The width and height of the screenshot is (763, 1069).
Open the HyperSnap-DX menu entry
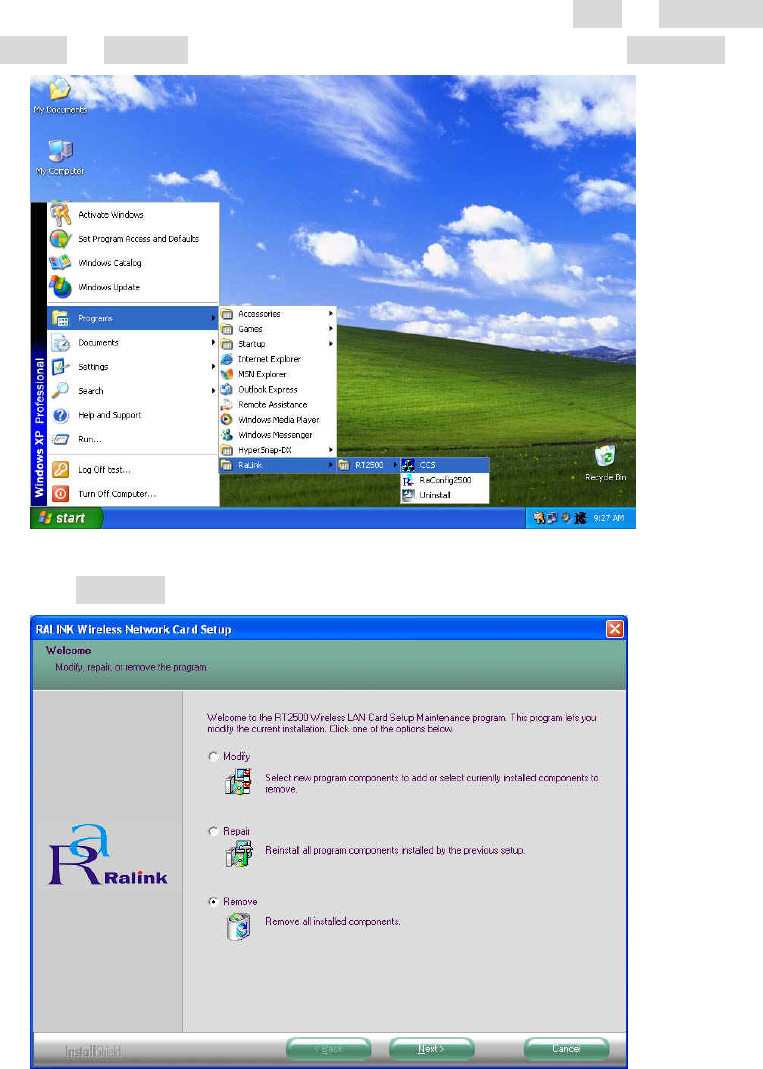(x=278, y=450)
